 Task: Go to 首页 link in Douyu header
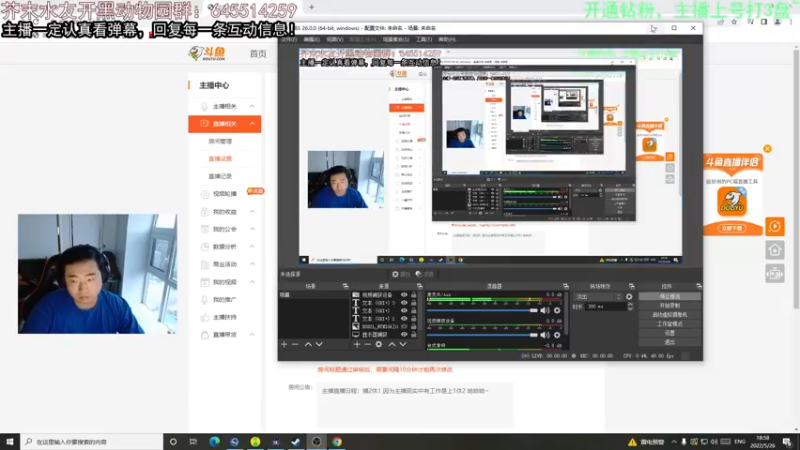pos(258,54)
